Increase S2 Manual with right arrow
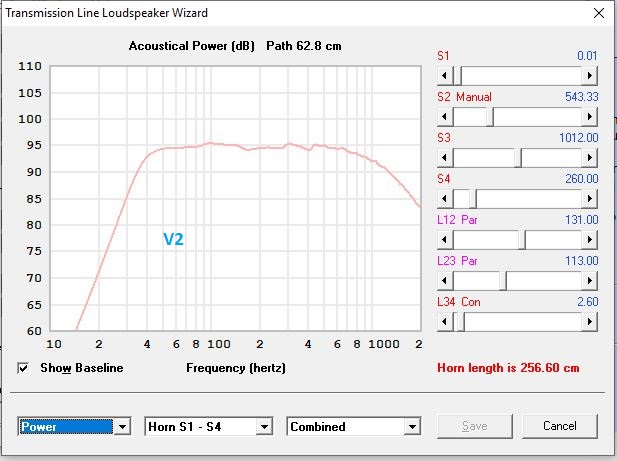The image size is (617, 461). (589, 116)
